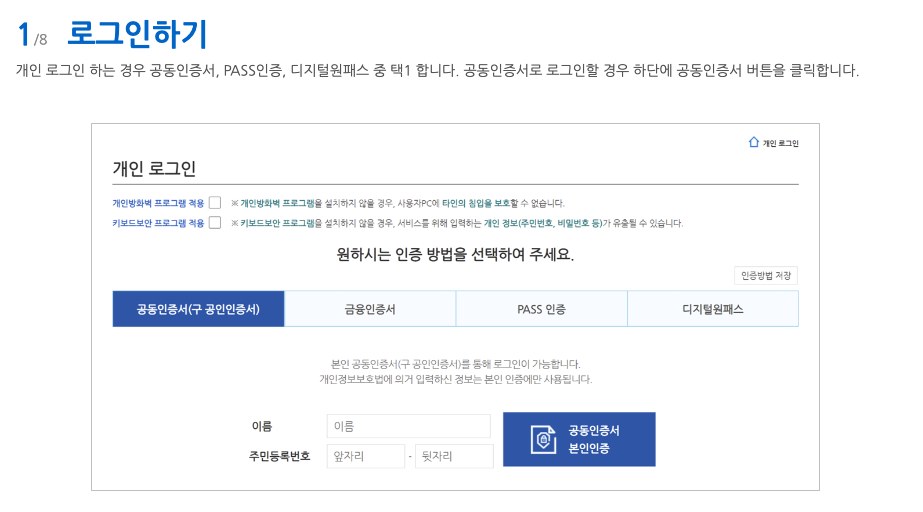Click the 개인 로그인 breadcrumb text
The height and width of the screenshot is (512, 923).
[x=781, y=143]
